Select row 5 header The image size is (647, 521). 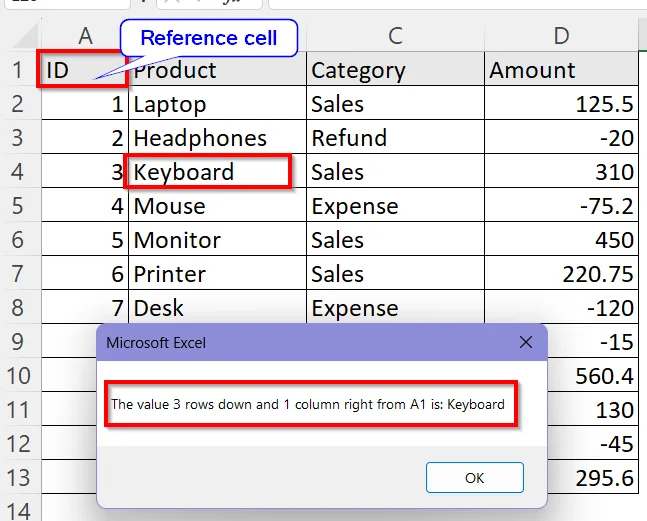17,205
